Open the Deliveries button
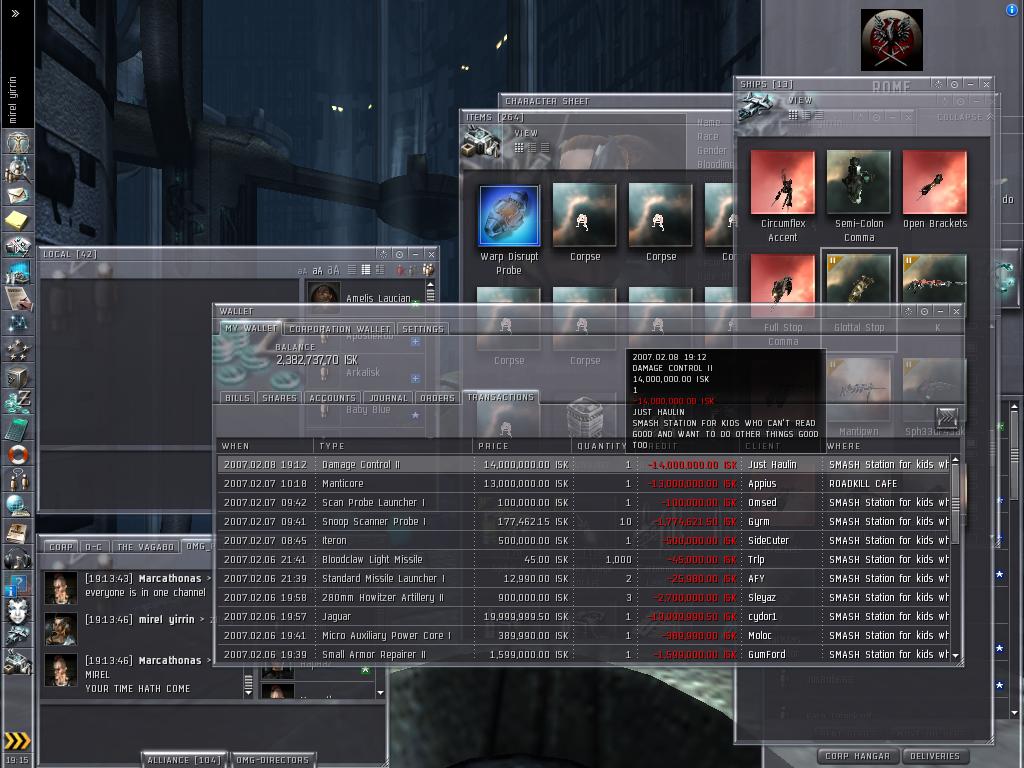Image resolution: width=1024 pixels, height=768 pixels. point(935,756)
